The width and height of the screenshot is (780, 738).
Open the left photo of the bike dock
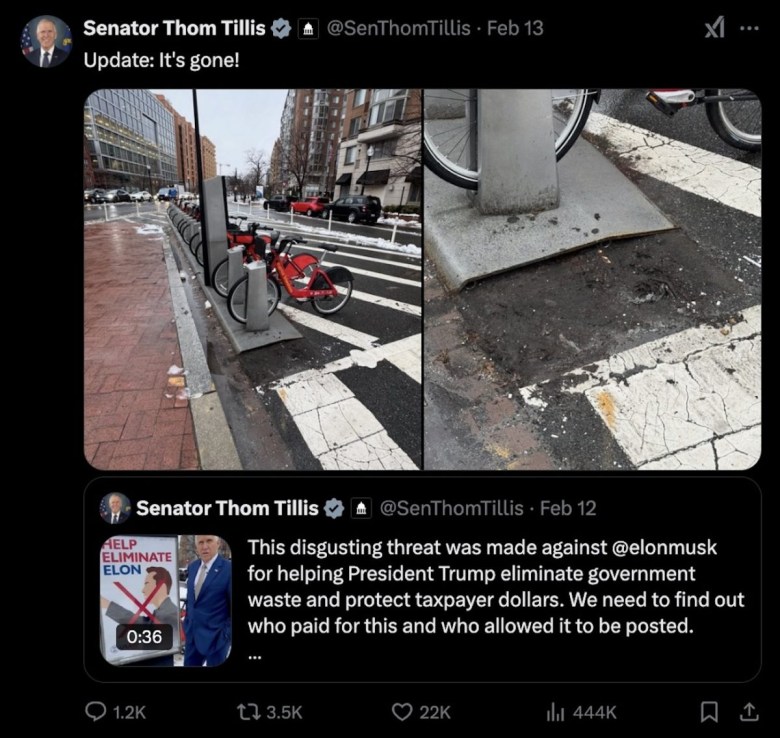pos(252,279)
